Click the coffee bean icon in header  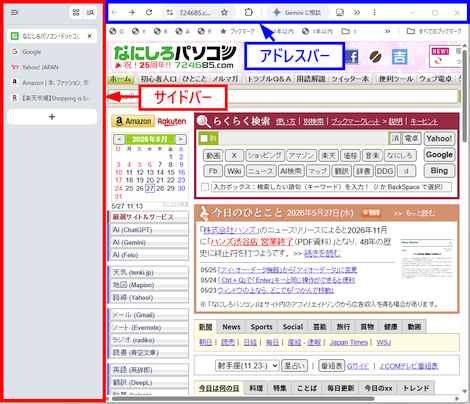pos(376,57)
